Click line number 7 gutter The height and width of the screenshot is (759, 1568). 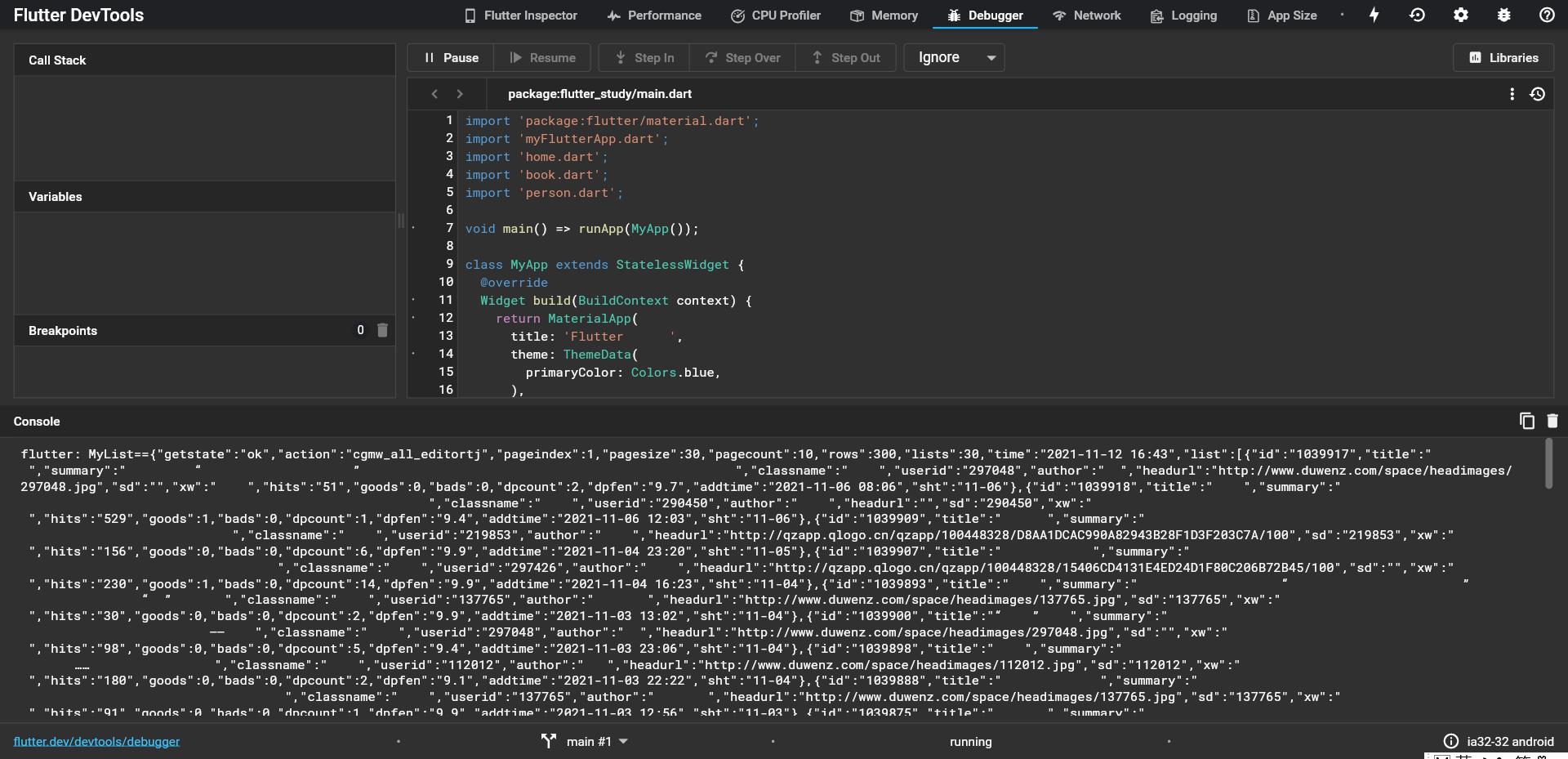(448, 228)
